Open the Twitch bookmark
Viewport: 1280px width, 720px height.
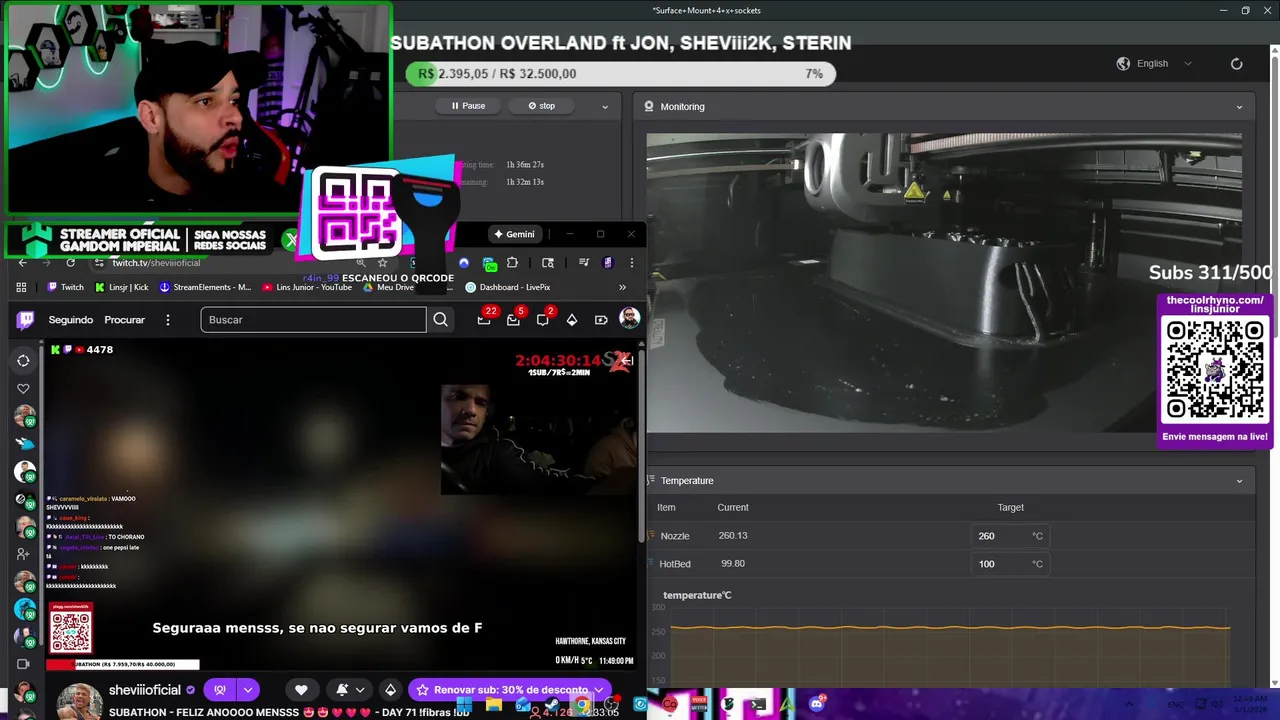(66, 287)
